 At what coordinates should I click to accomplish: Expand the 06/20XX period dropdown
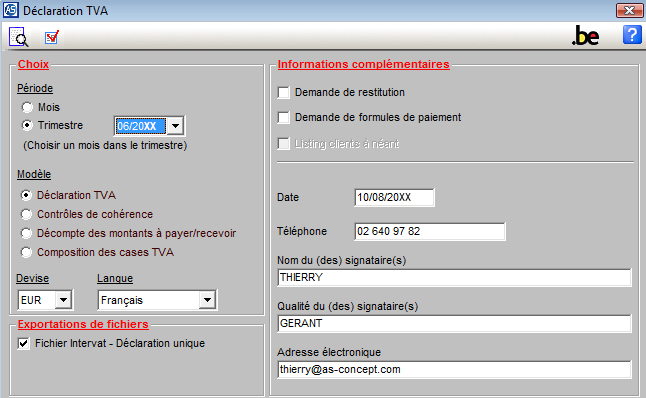pyautogui.click(x=176, y=126)
